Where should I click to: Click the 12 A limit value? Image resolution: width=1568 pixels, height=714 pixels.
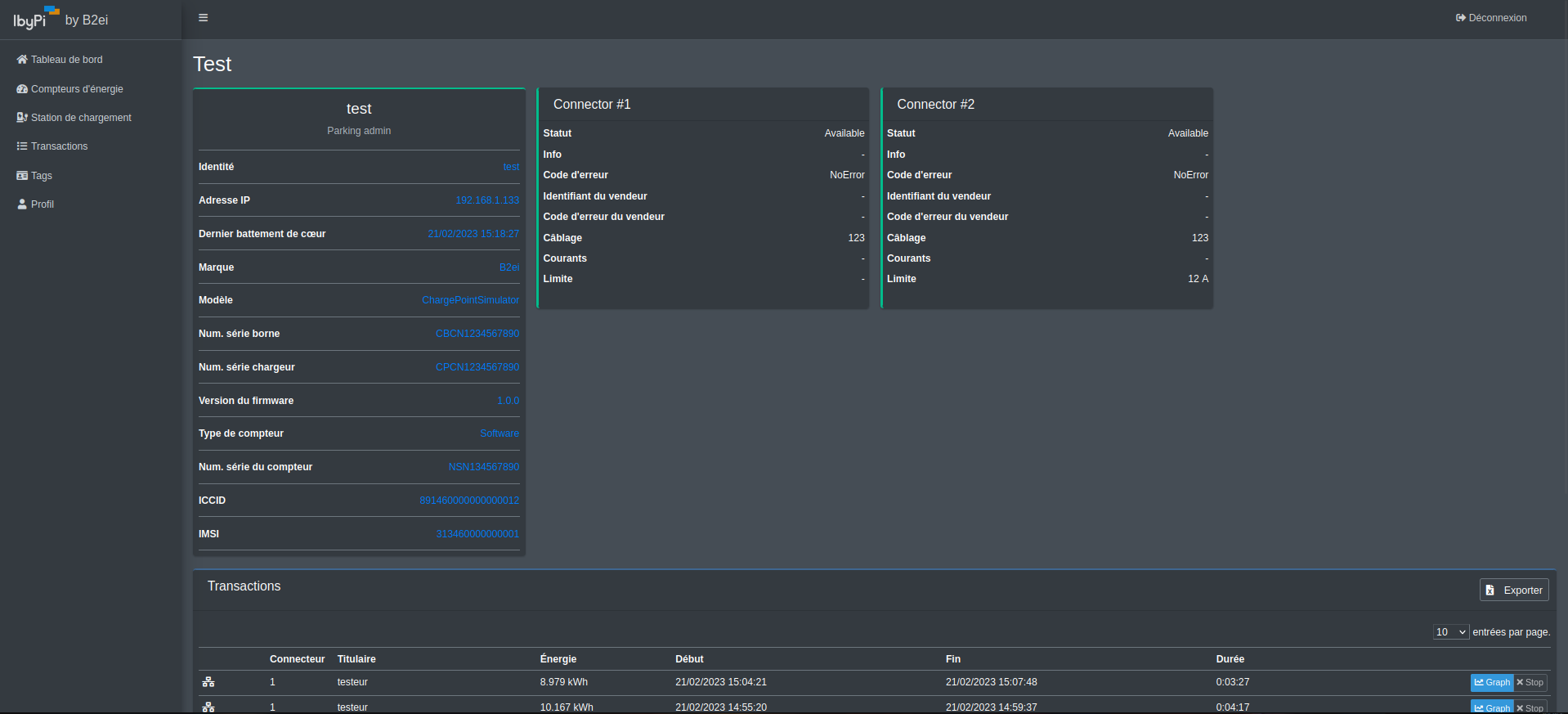(1198, 279)
